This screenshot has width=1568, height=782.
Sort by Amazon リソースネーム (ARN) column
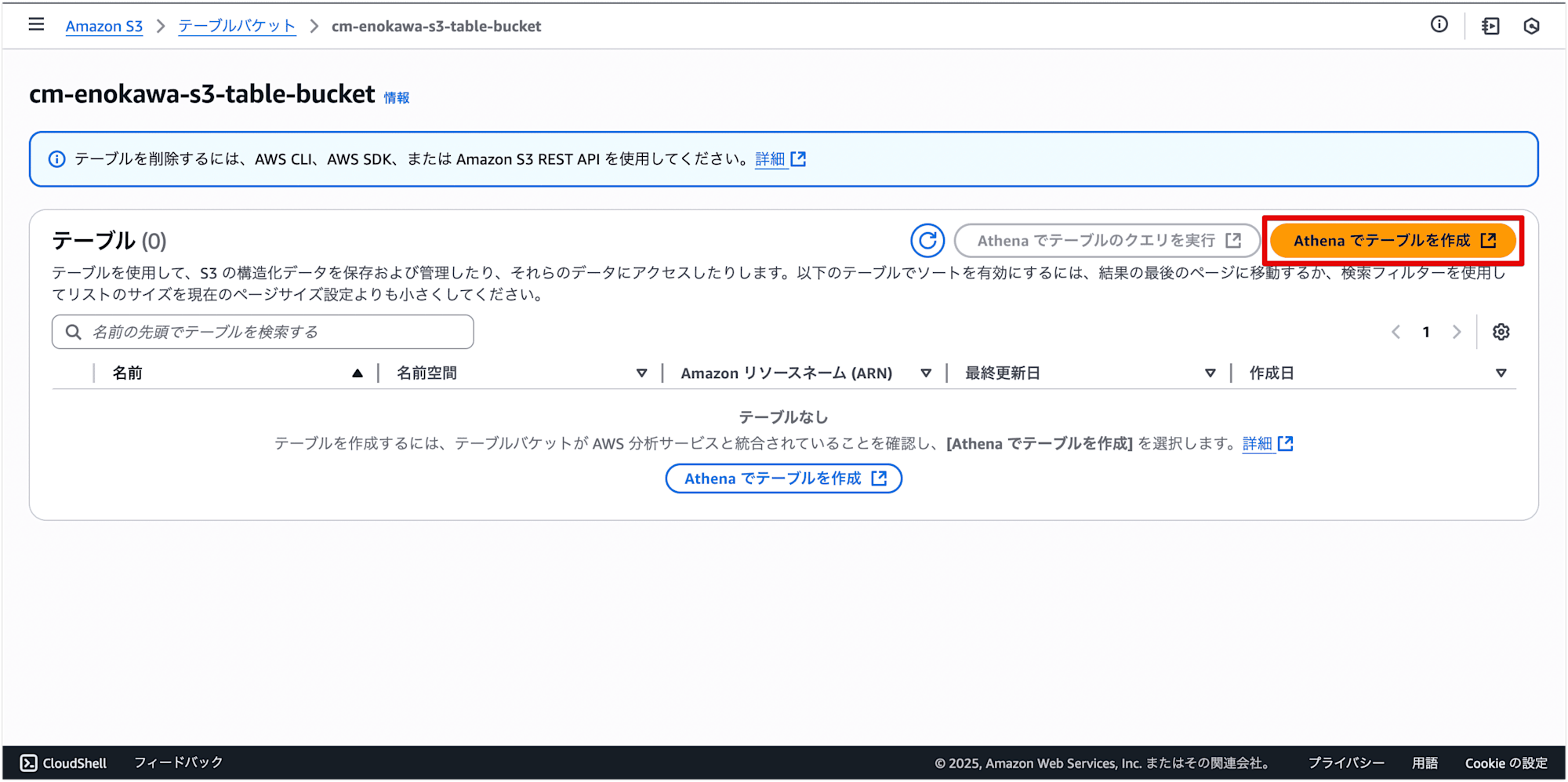926,373
